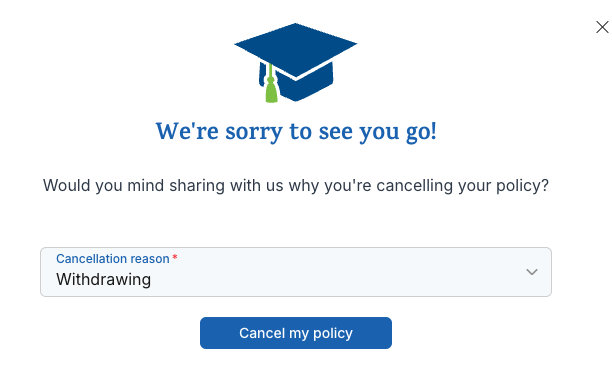Viewport: 612px width, 369px height.
Task: Click the We're sorry to see you go heading
Action: (x=295, y=132)
